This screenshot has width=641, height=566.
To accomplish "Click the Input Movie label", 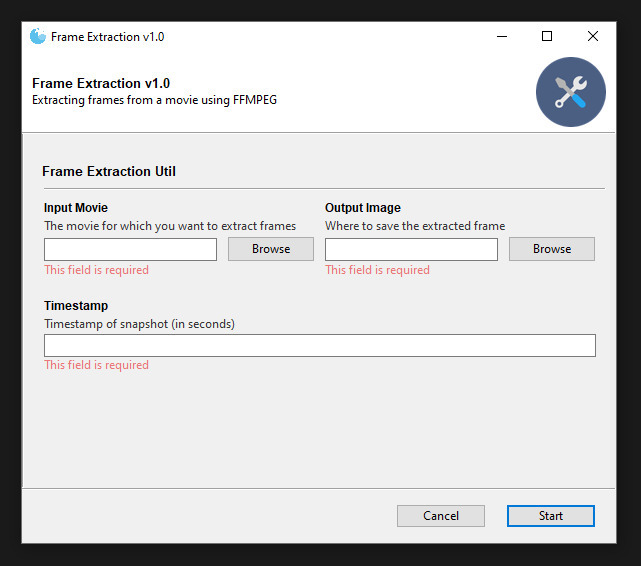I will pyautogui.click(x=76, y=208).
